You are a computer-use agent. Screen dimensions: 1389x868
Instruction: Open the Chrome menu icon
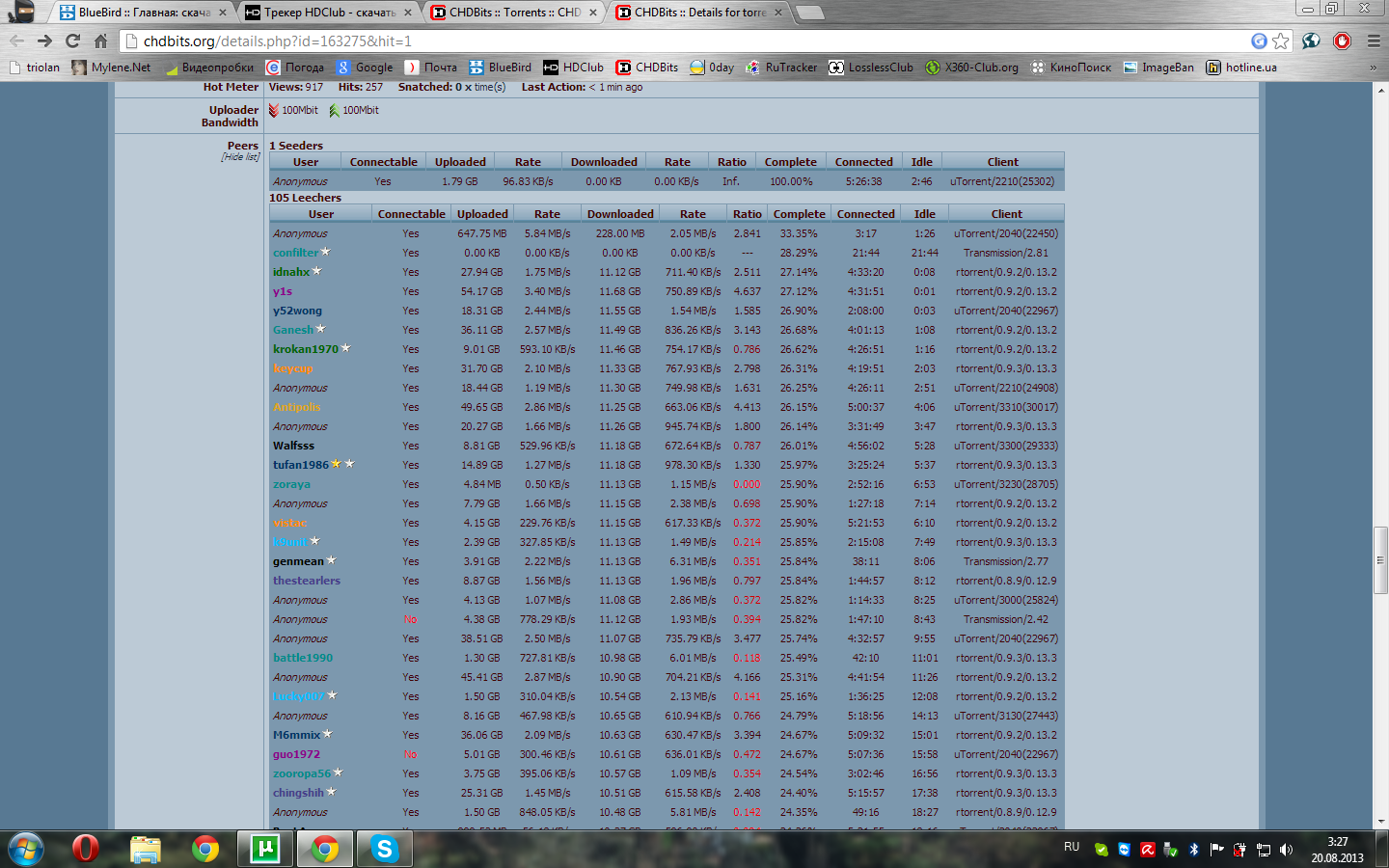coord(1374,41)
